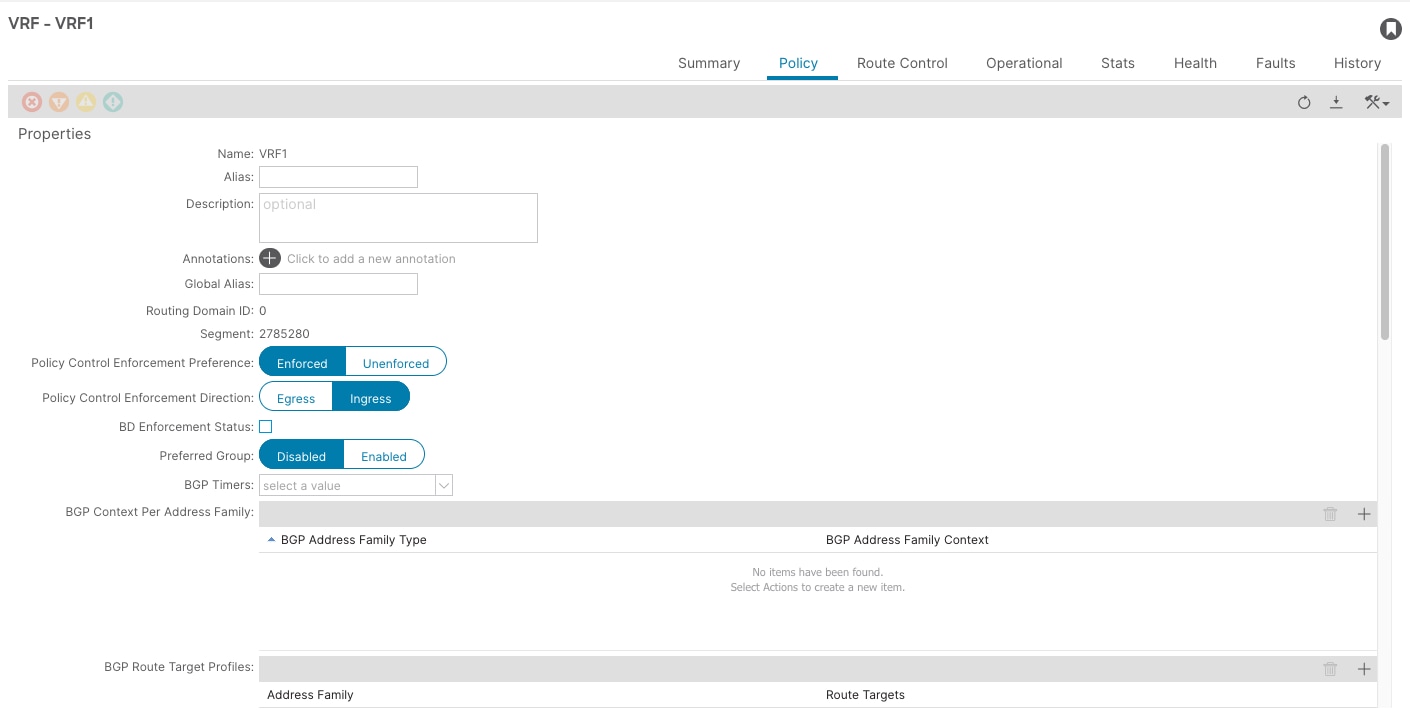Click into the Description text box
The width and height of the screenshot is (1410, 722).
point(398,218)
